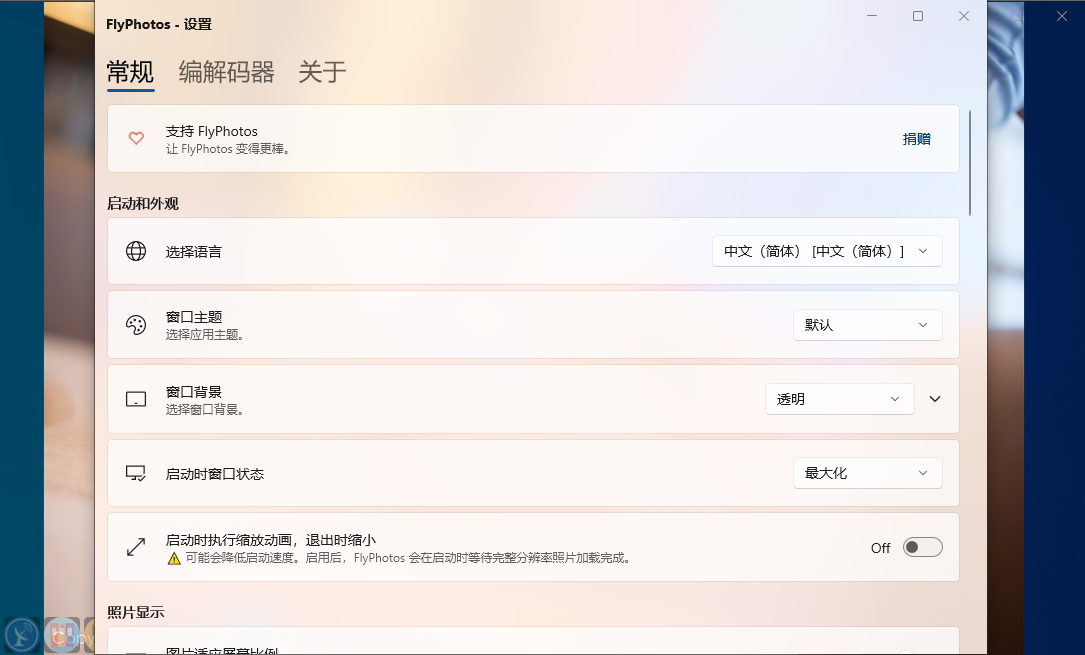The height and width of the screenshot is (655, 1085).
Task: Click the 选择窗口背景 description text
Action: (205, 409)
